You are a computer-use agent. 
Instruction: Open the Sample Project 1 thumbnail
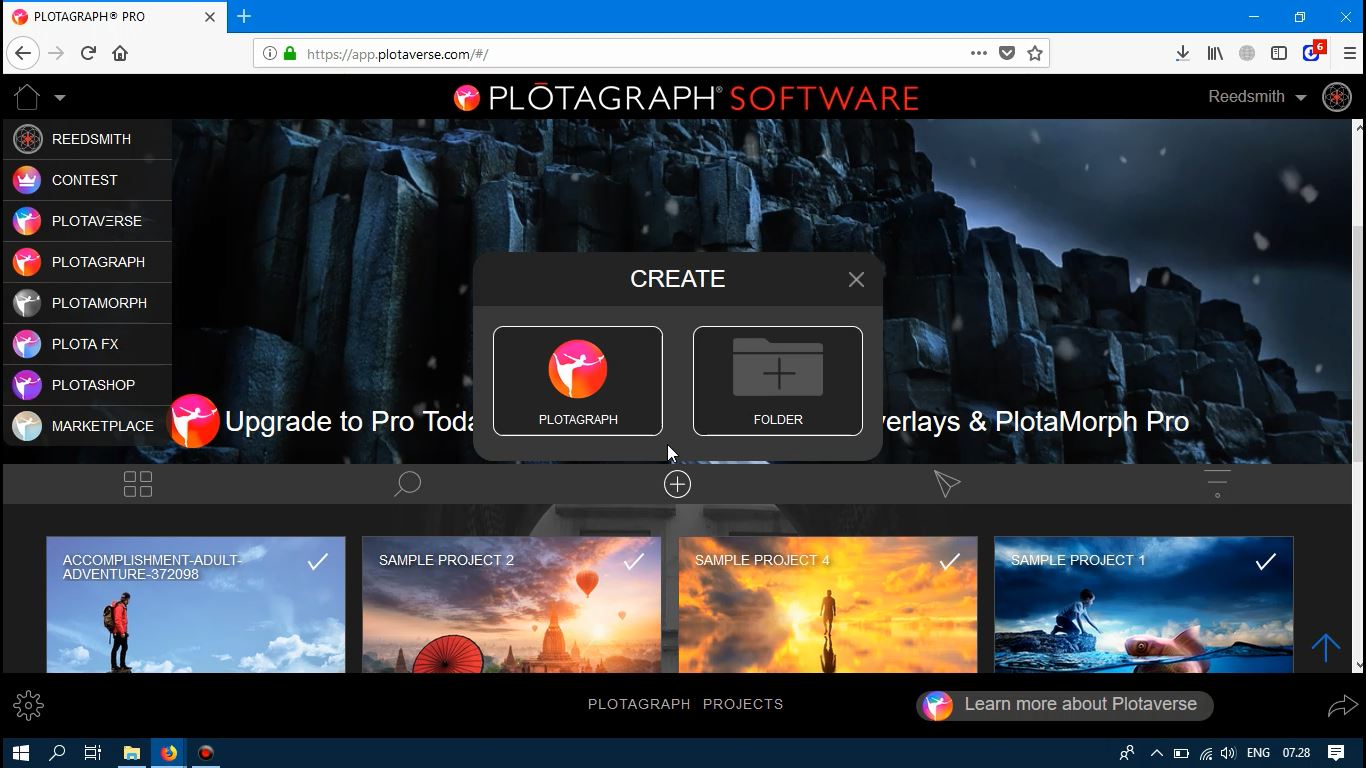(x=1144, y=605)
